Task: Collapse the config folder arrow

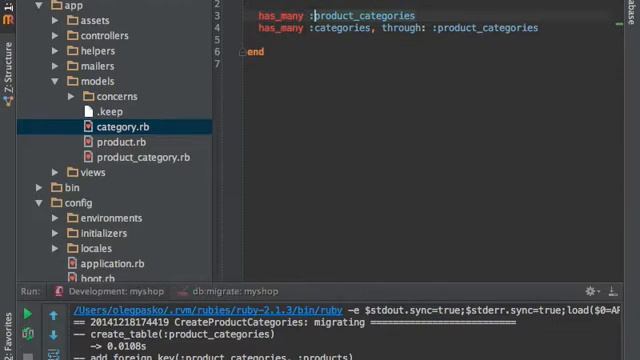Action: click(x=39, y=203)
